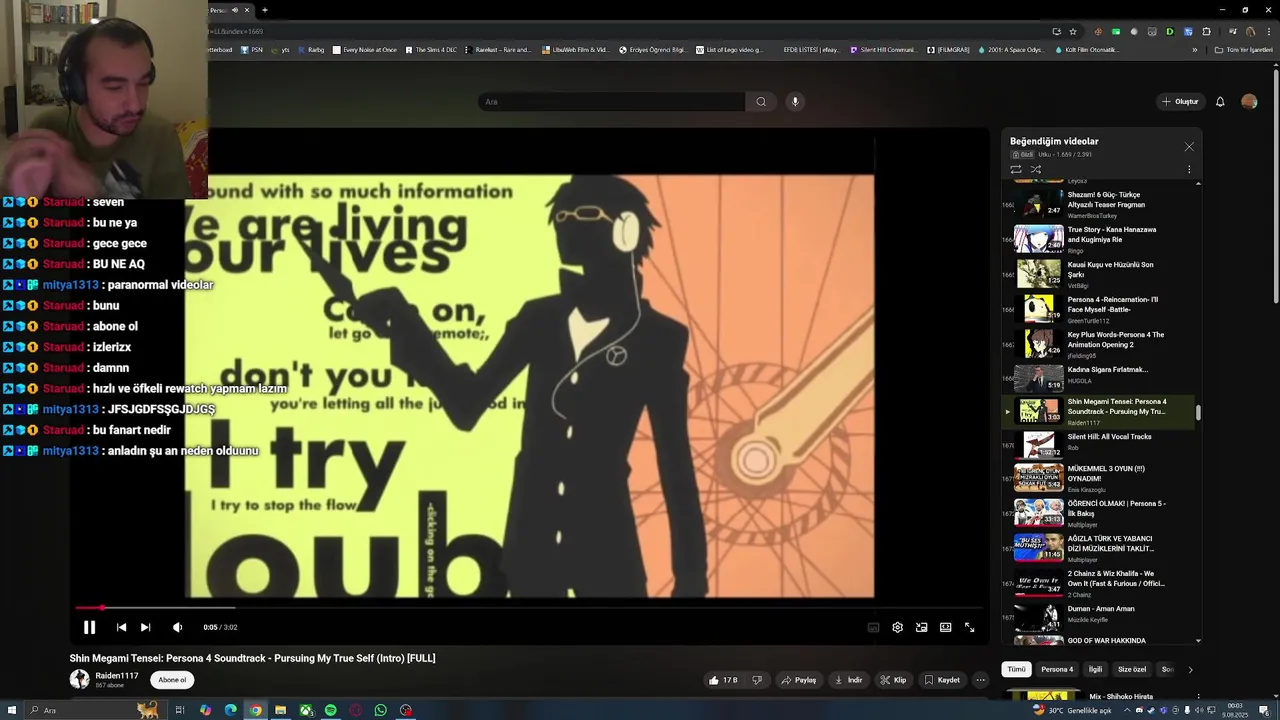Close the Beğendiğim videolar playlist panel
This screenshot has width=1280, height=720.
pos(1189,147)
